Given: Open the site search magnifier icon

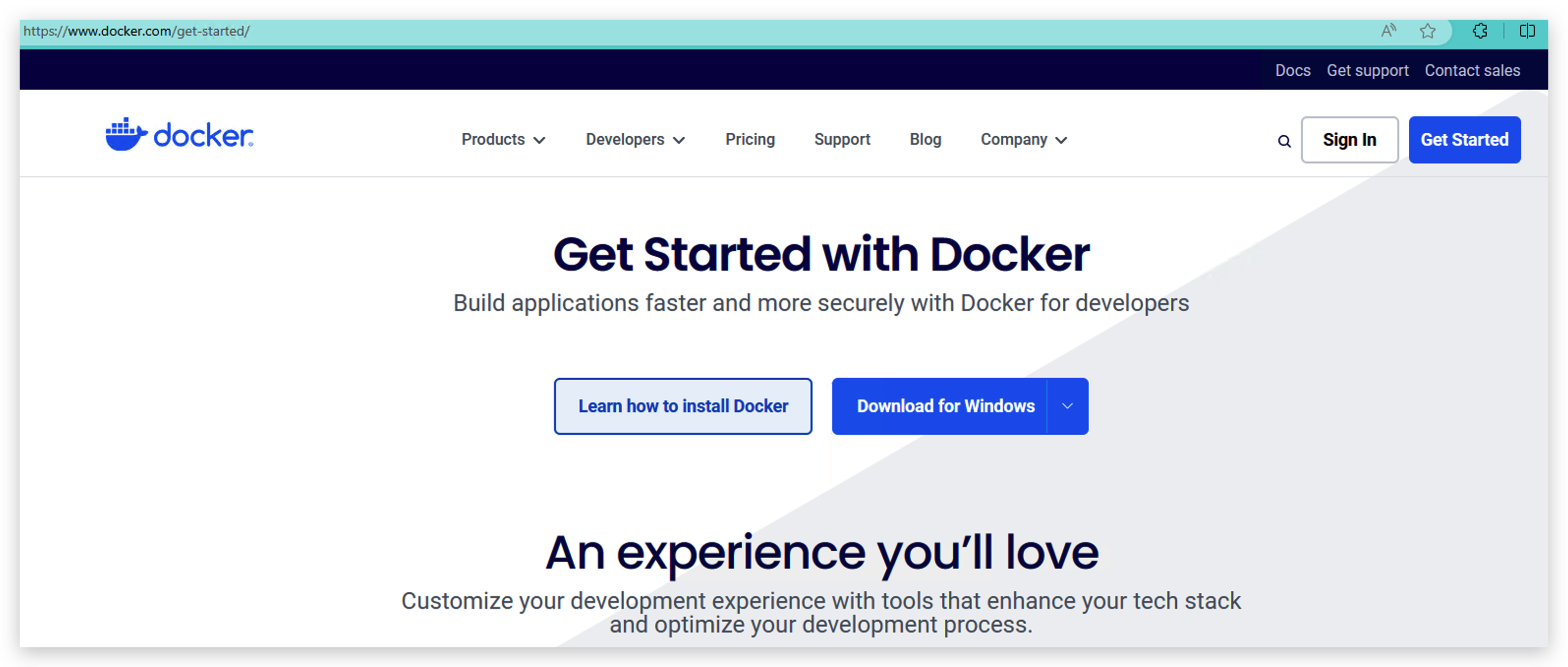Looking at the screenshot, I should pos(1284,141).
